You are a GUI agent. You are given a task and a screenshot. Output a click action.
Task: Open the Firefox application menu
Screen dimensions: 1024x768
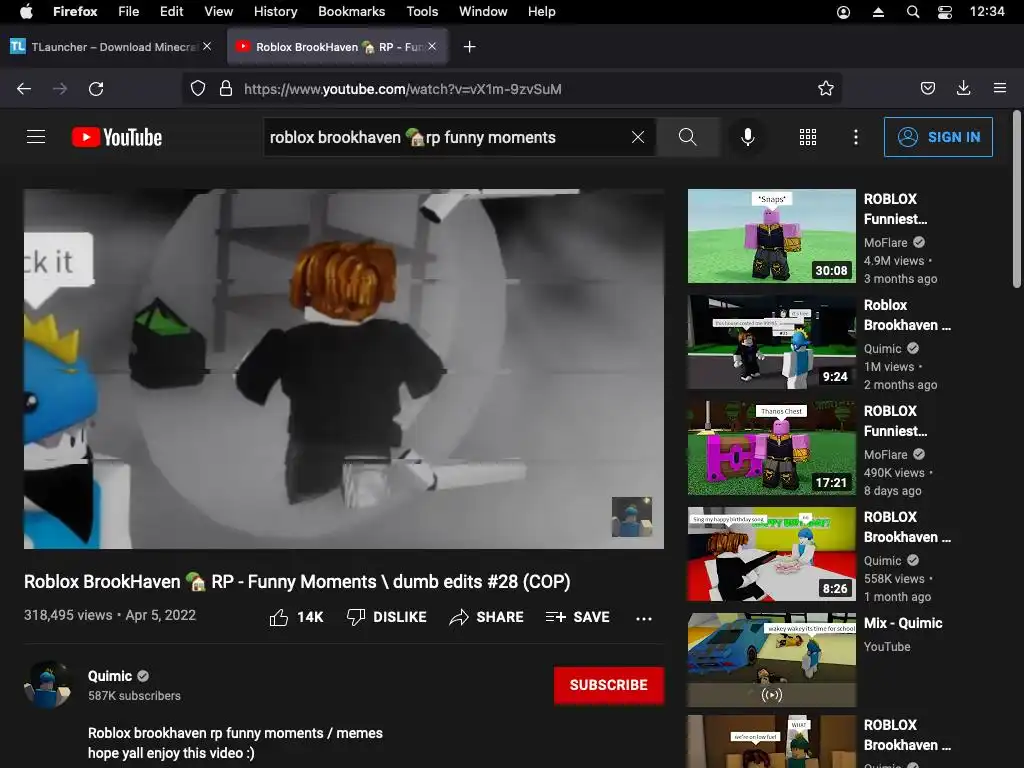[x=75, y=11]
